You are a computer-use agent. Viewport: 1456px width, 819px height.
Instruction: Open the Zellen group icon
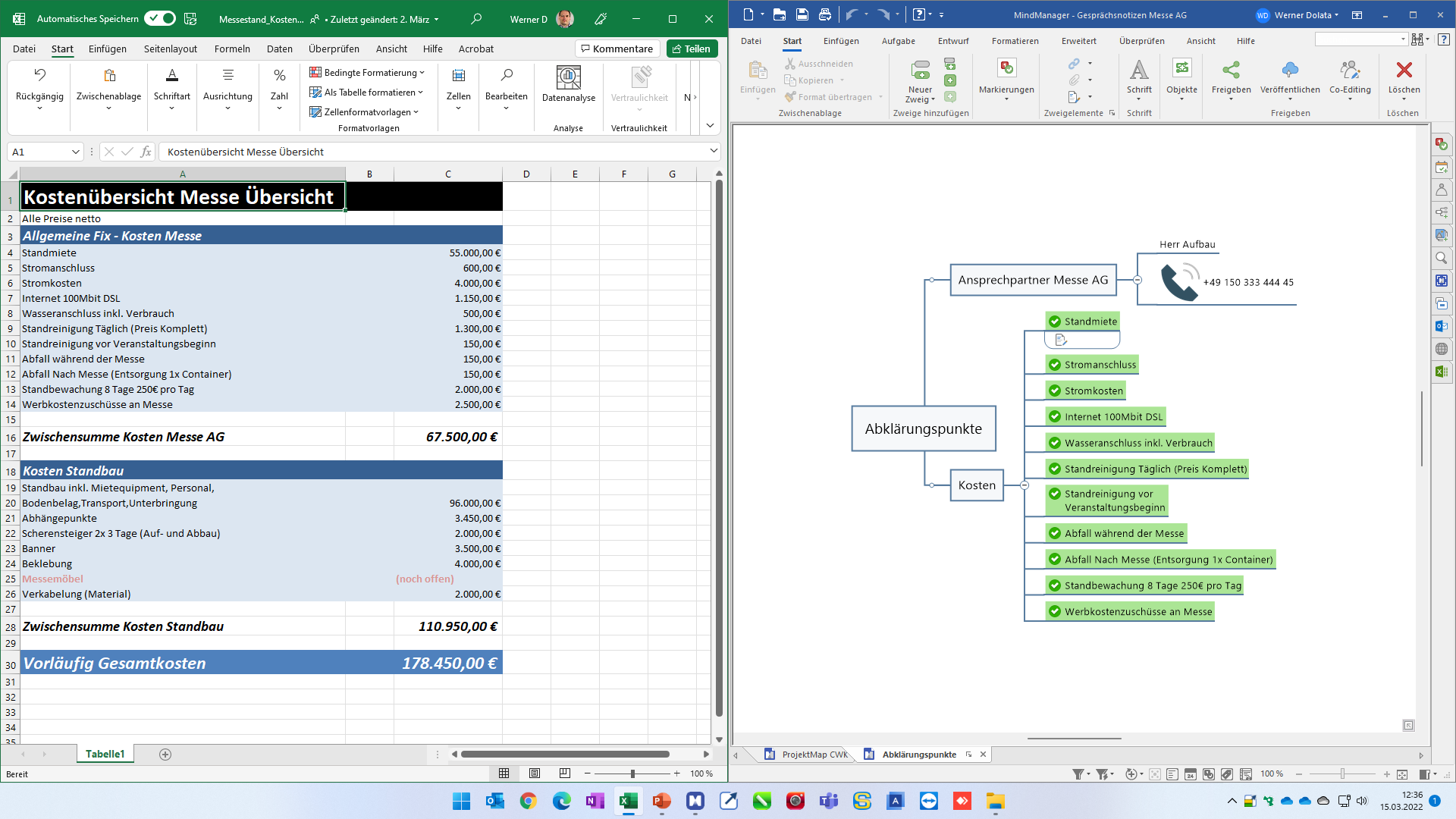point(459,75)
